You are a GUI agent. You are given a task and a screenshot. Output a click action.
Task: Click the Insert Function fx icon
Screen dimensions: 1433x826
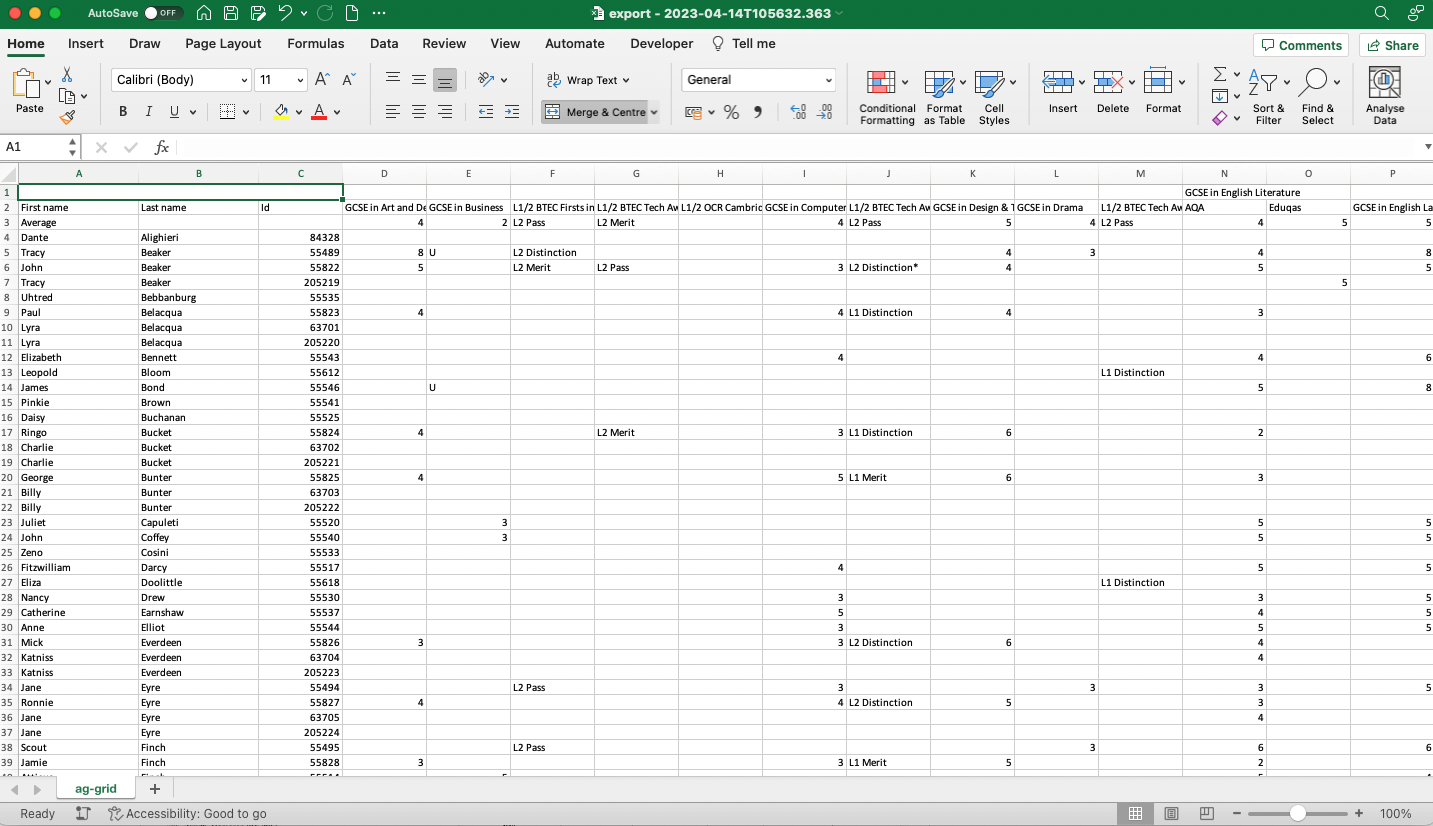point(161,147)
